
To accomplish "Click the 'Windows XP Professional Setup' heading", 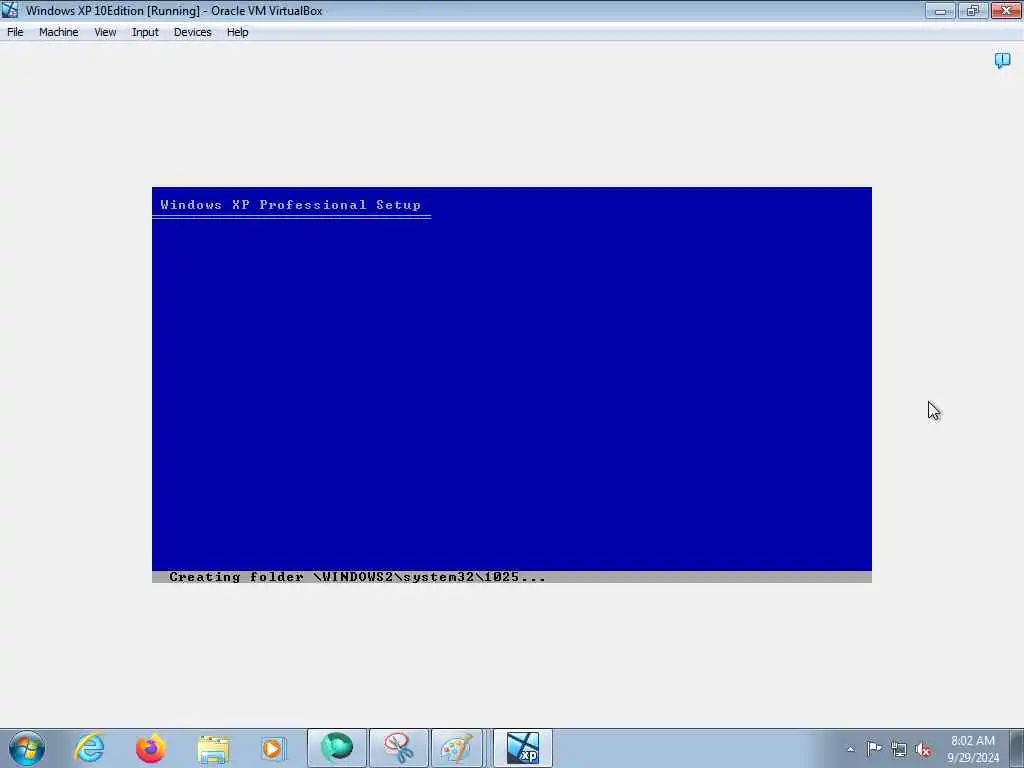I will pyautogui.click(x=291, y=204).
